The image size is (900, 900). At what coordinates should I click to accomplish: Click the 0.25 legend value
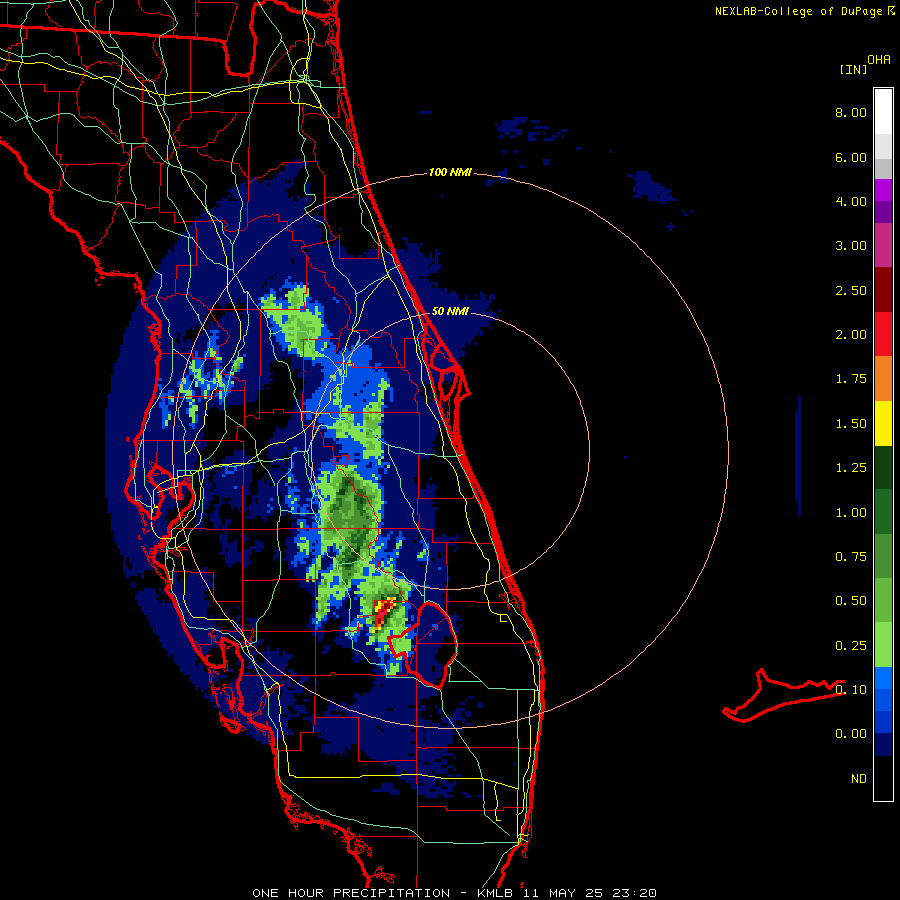point(851,646)
